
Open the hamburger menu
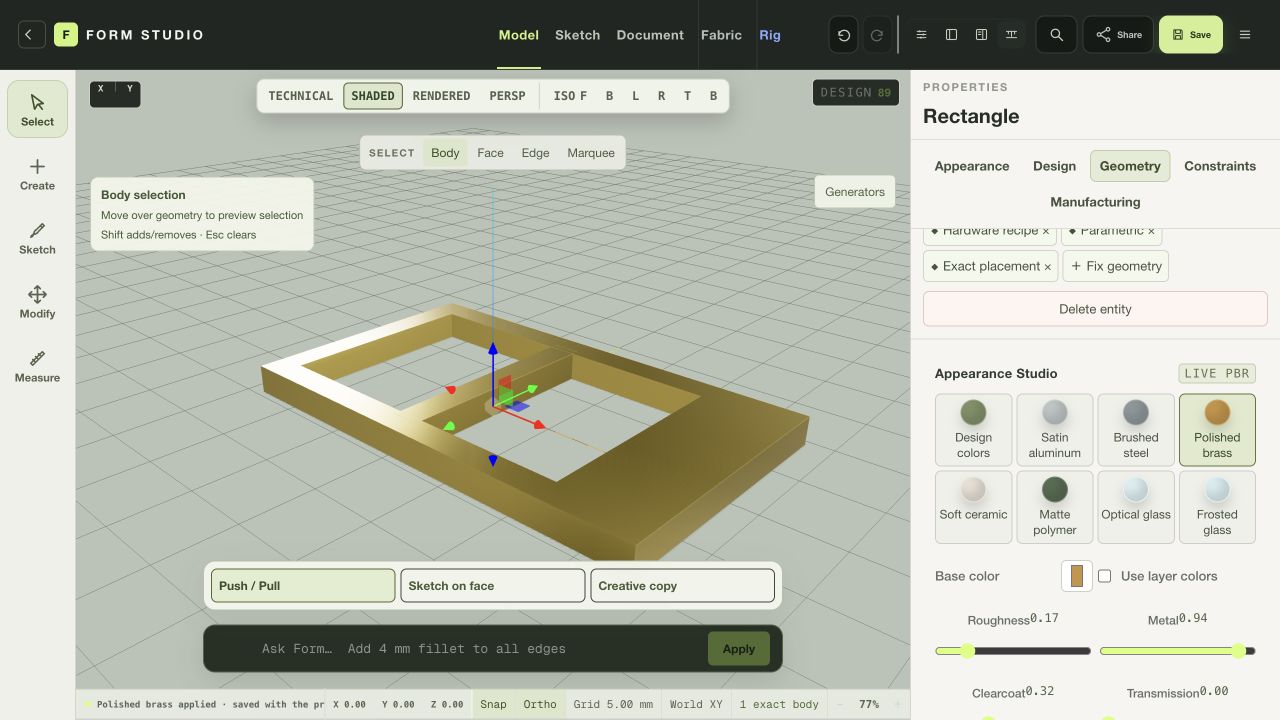coord(1245,35)
